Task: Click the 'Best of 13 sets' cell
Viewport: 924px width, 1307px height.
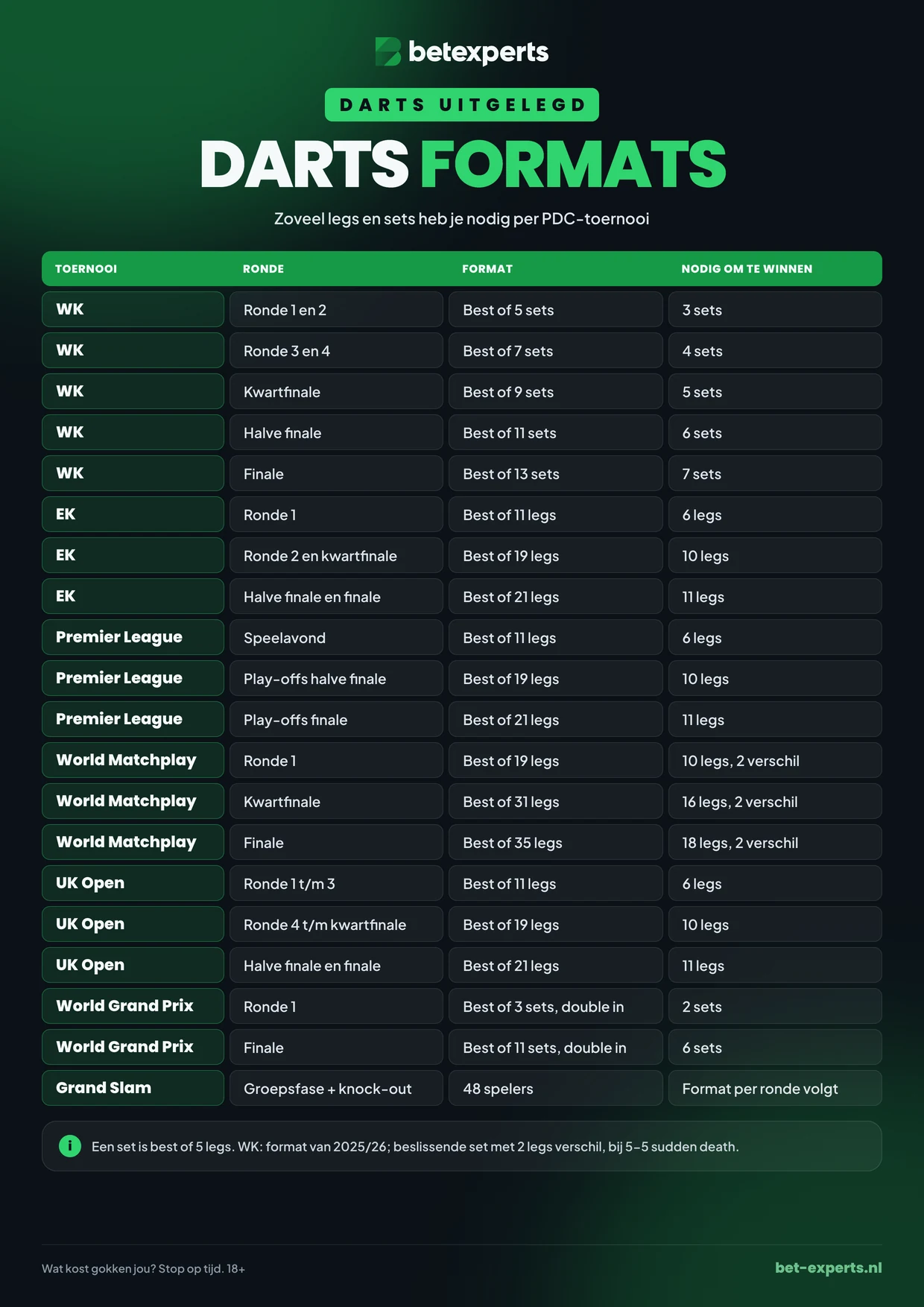Action: 555,473
